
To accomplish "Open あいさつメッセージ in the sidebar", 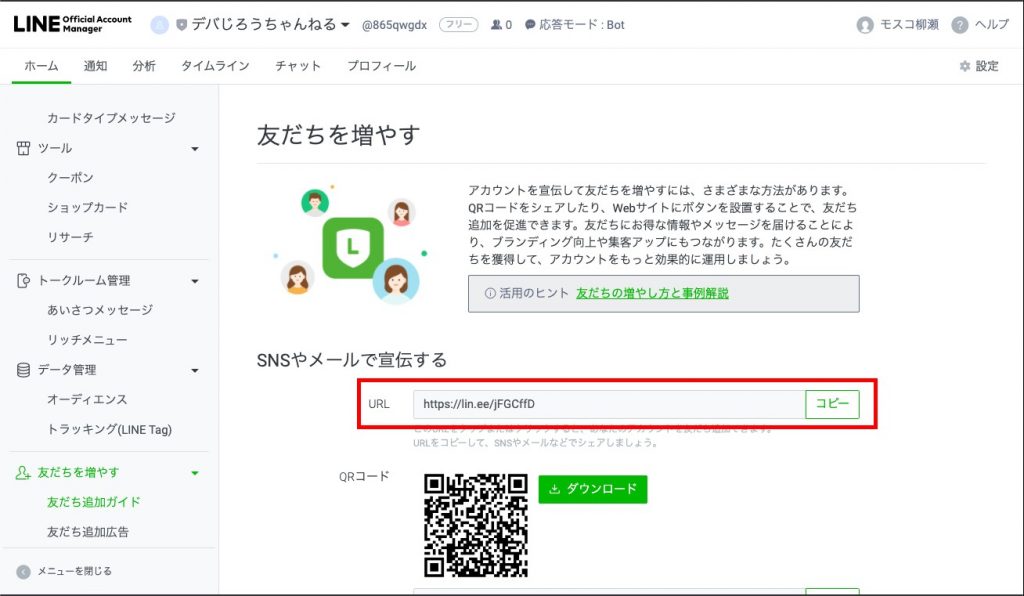I will [x=100, y=310].
